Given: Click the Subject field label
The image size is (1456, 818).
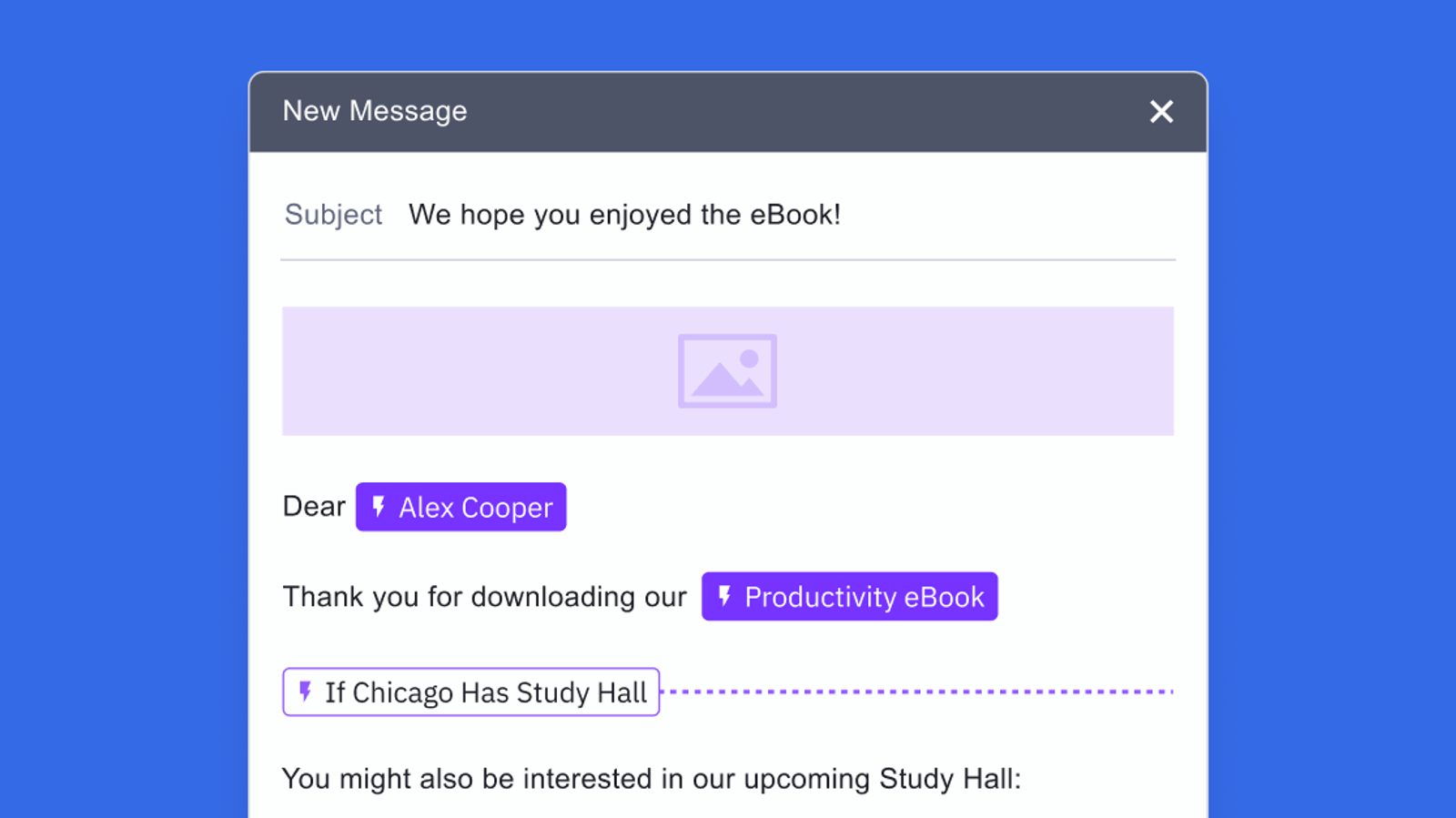Looking at the screenshot, I should click(x=333, y=215).
